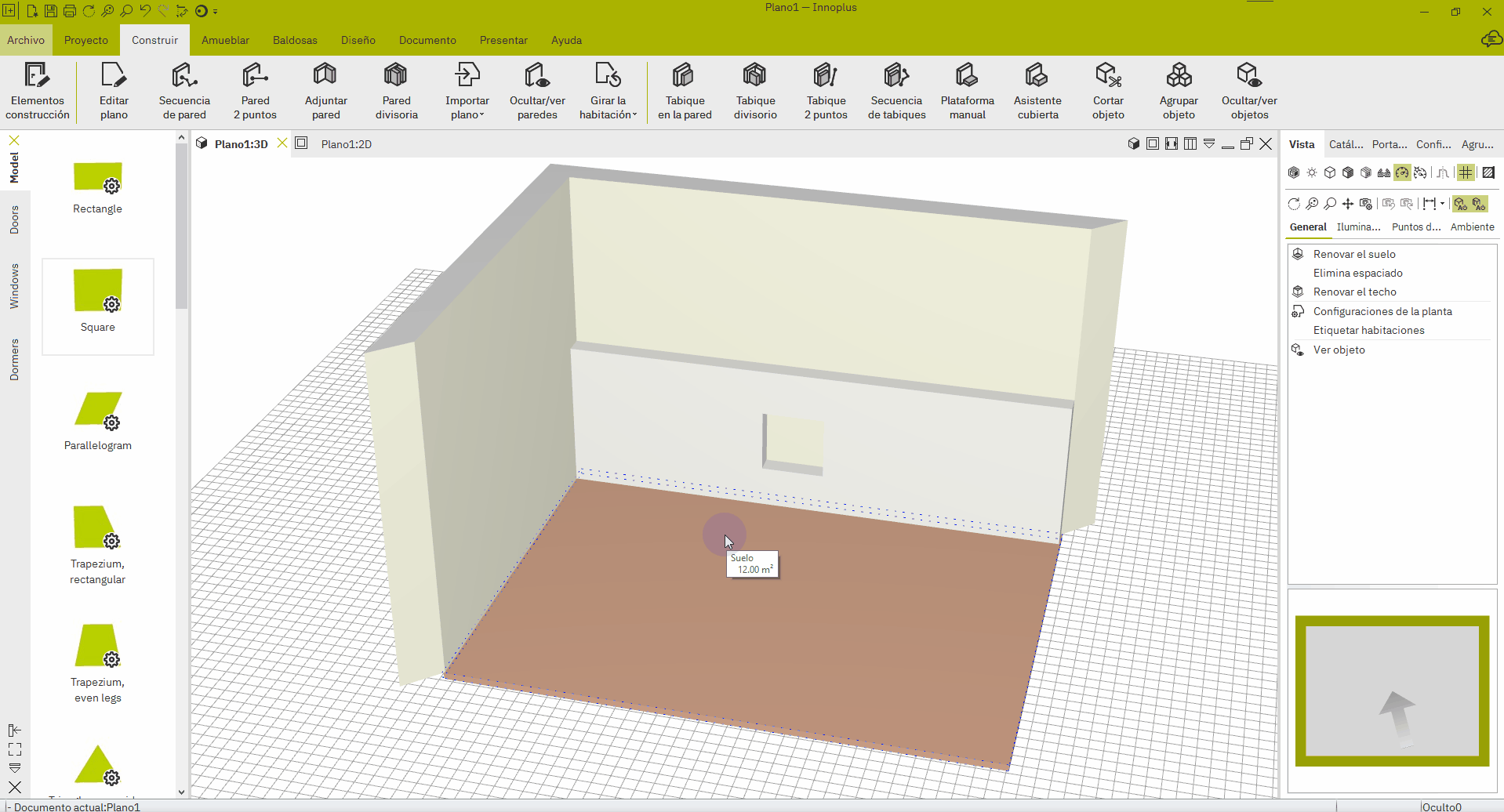Click Renovar el techo
Screen dimensions: 1504x812
(x=1354, y=292)
